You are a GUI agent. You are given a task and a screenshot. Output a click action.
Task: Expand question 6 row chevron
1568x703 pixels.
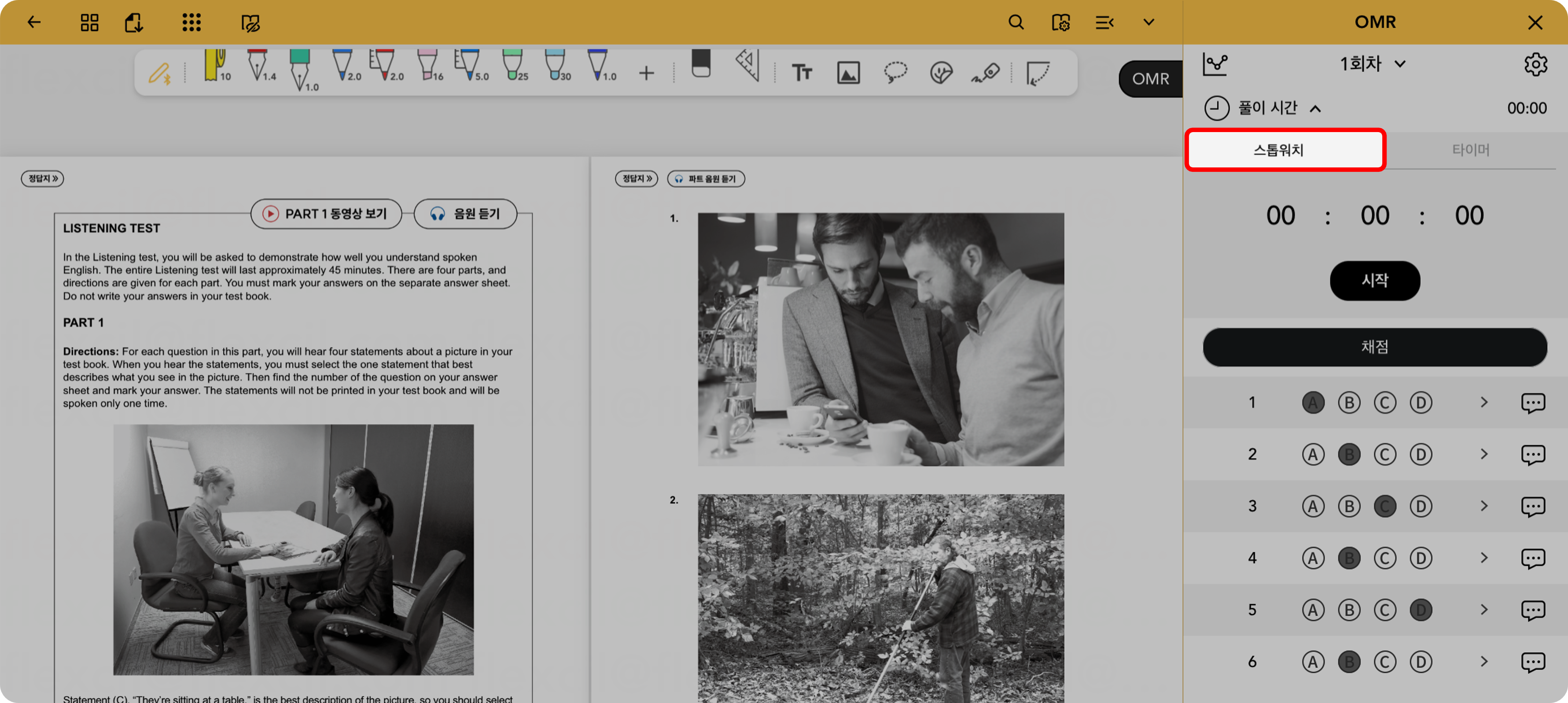1484,662
